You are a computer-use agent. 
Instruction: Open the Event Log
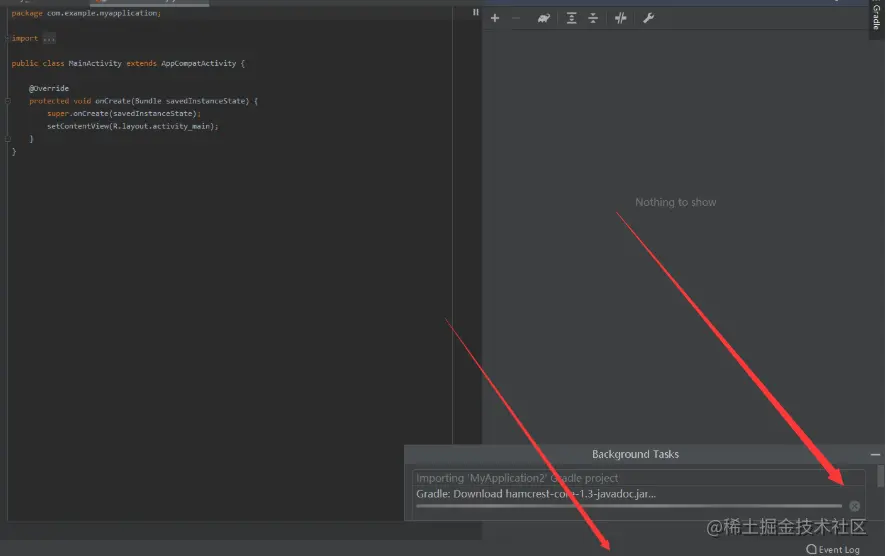pyautogui.click(x=833, y=549)
